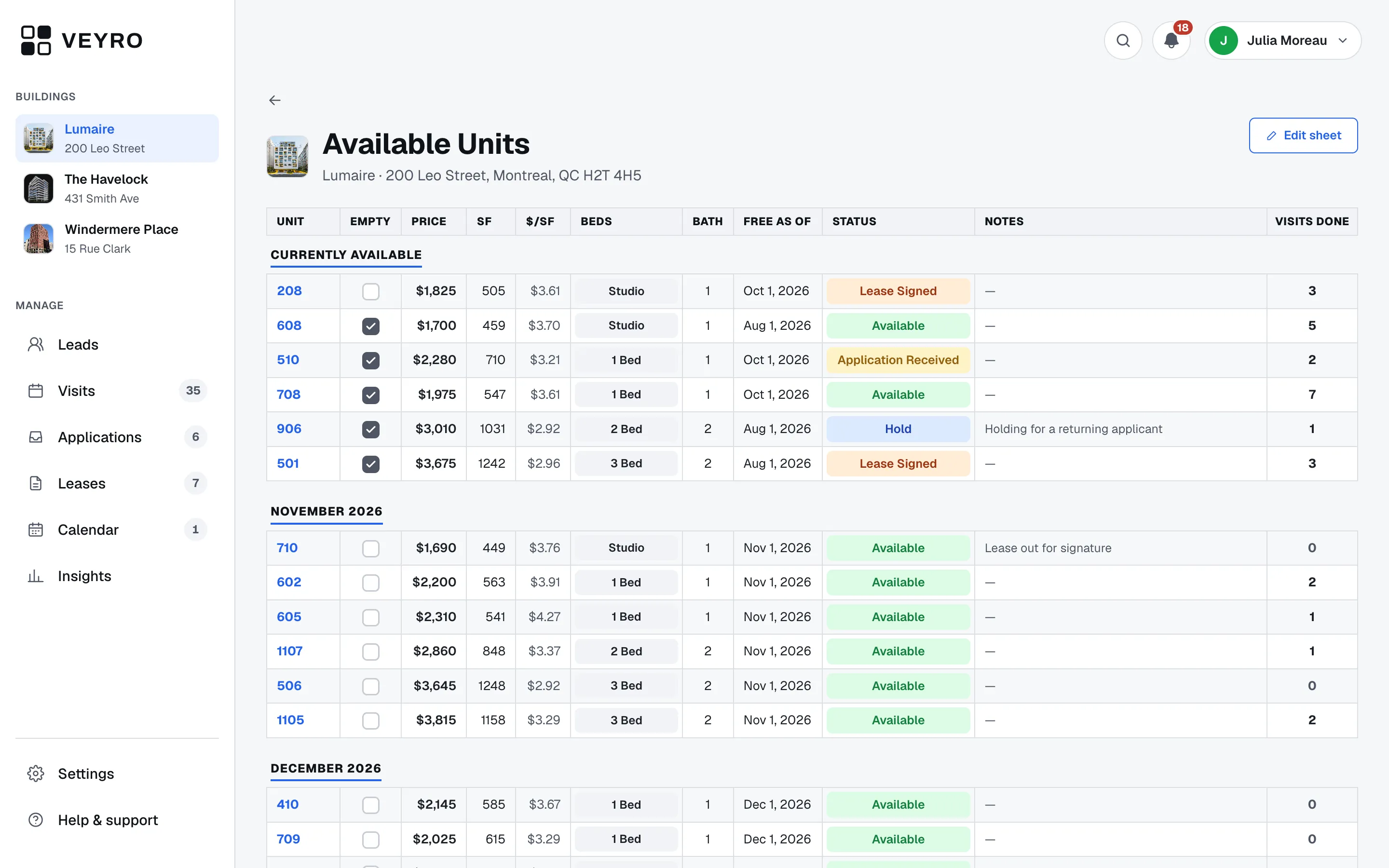This screenshot has width=1389, height=868.
Task: Open unit 906 link
Action: (x=289, y=429)
